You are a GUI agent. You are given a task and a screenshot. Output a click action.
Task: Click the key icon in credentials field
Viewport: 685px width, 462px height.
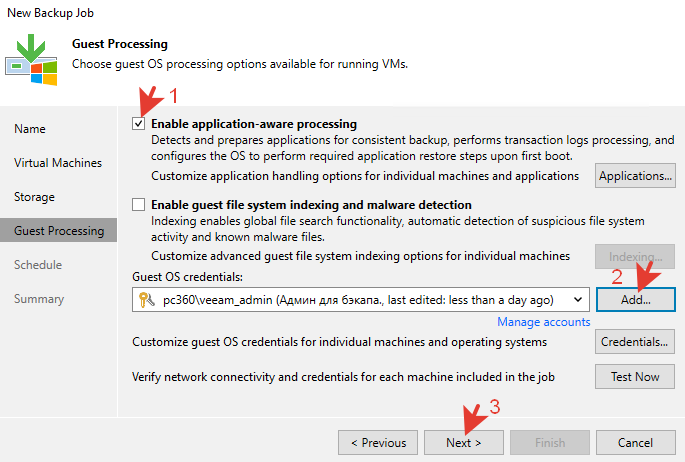(146, 299)
